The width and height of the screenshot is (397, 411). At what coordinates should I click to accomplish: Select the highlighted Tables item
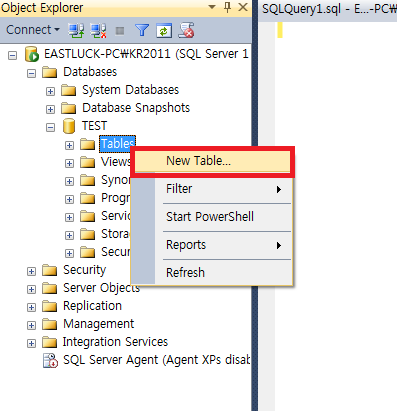[117, 144]
